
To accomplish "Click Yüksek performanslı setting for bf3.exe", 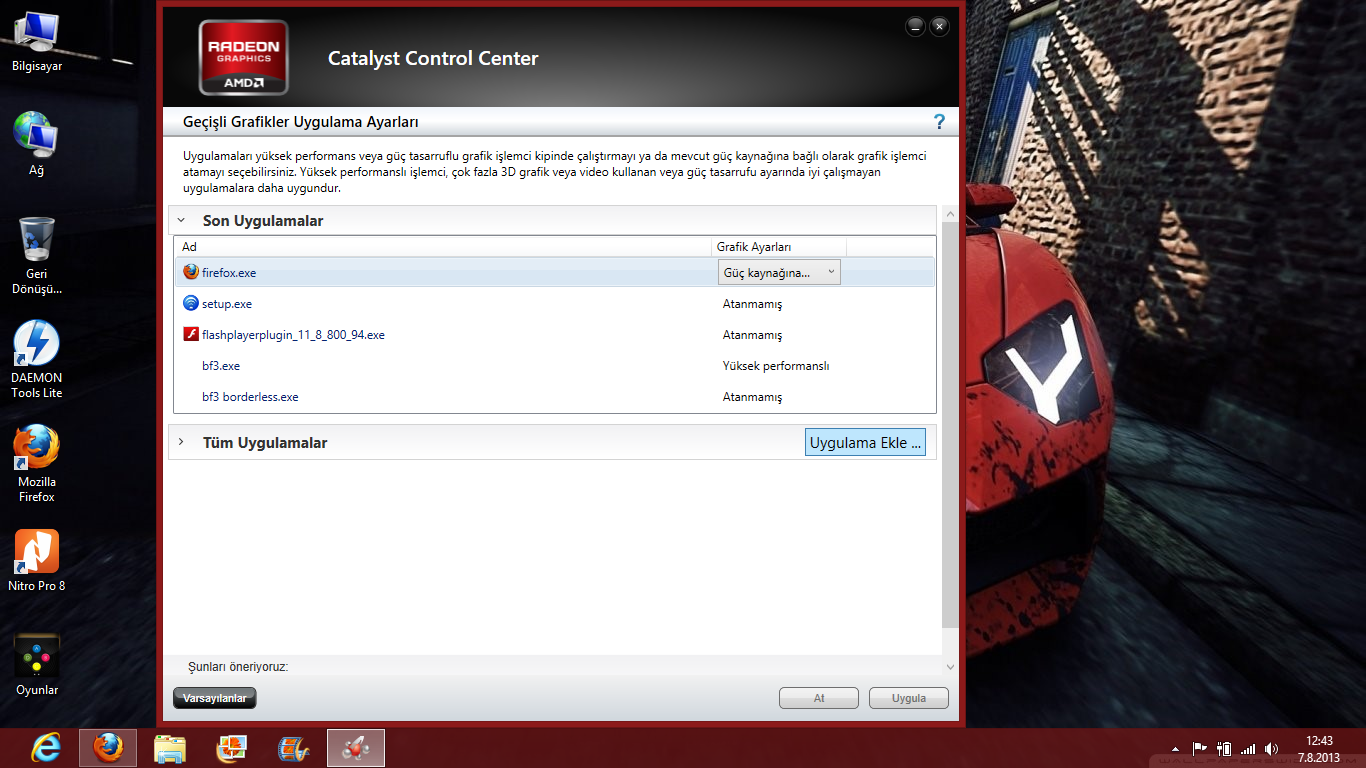I will [x=776, y=365].
